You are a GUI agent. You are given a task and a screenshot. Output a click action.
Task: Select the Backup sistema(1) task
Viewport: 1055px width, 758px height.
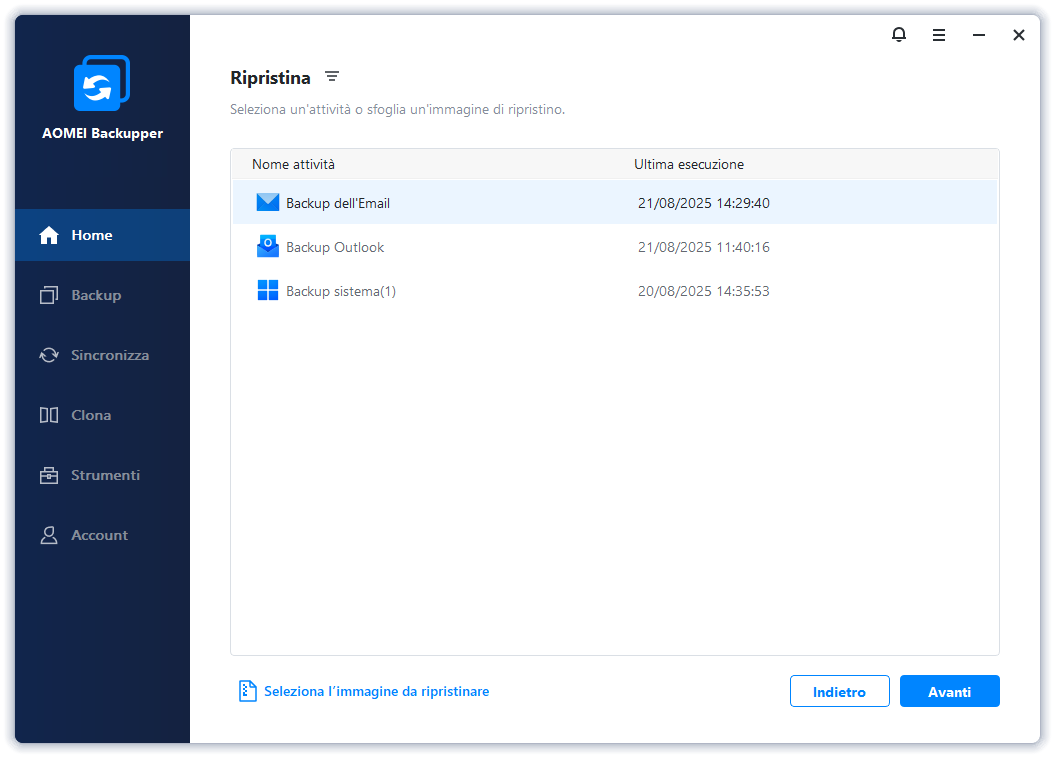614,291
